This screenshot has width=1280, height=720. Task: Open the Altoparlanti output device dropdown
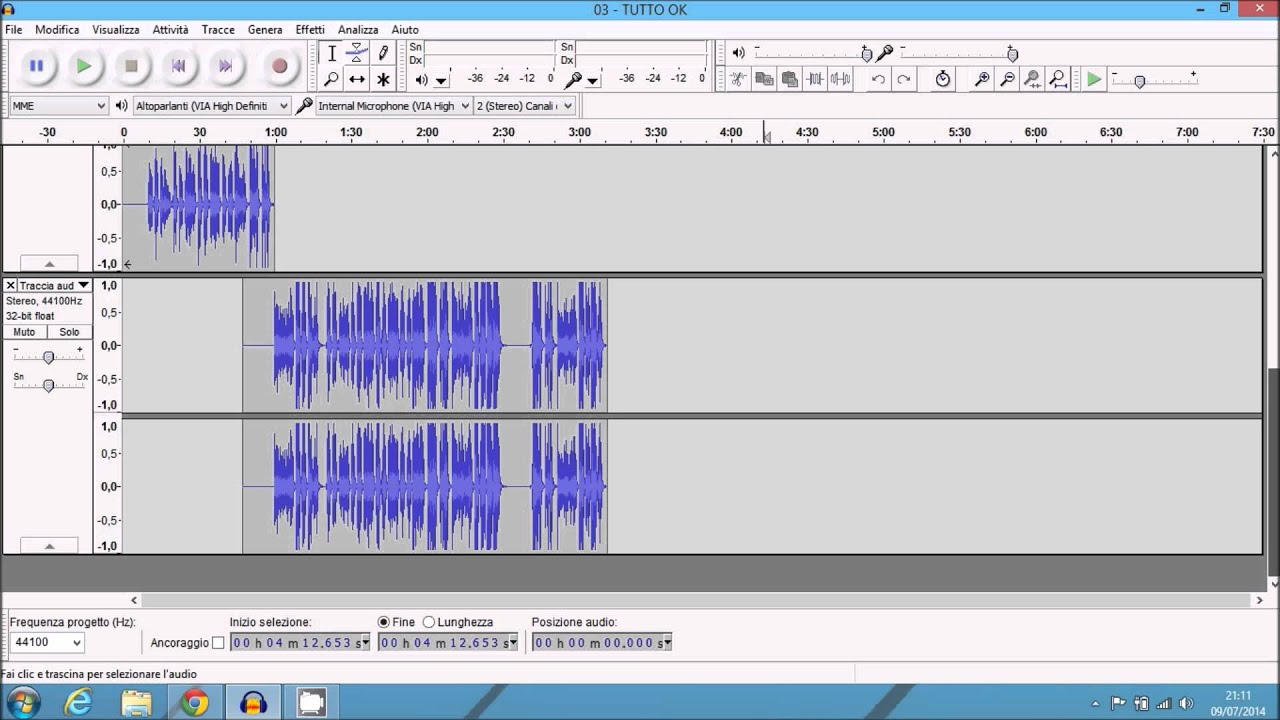(x=211, y=105)
